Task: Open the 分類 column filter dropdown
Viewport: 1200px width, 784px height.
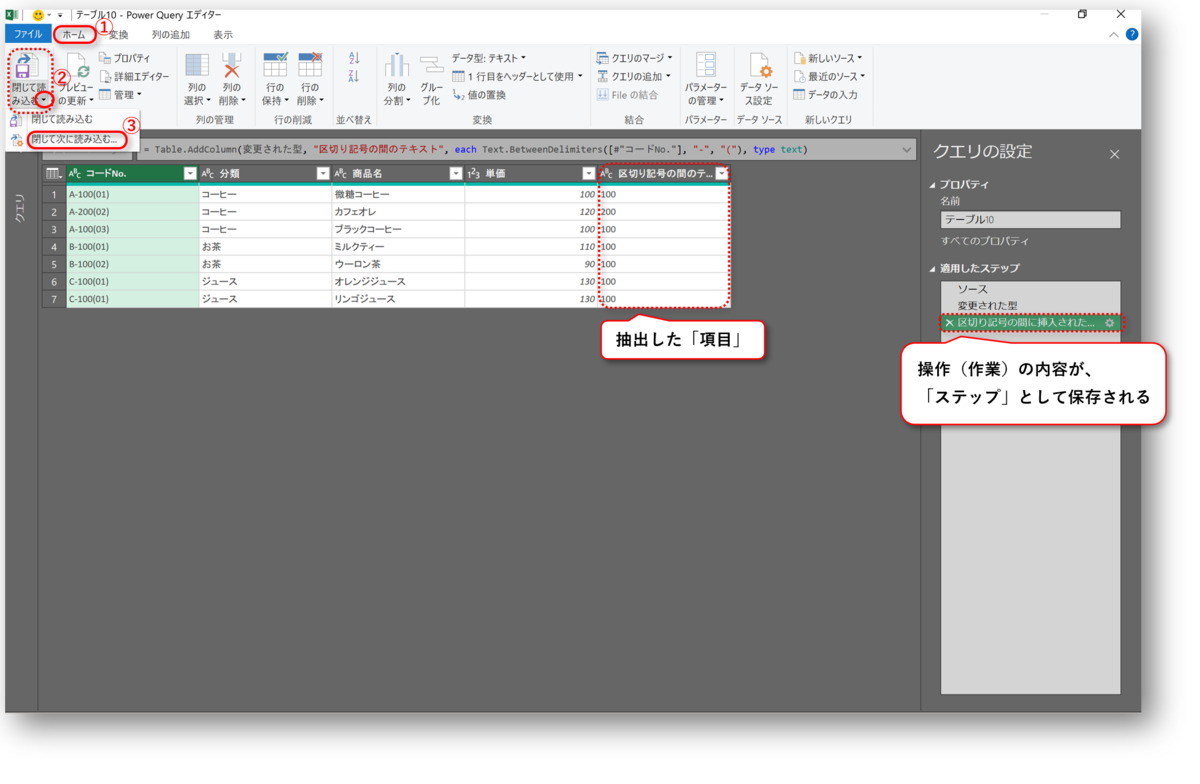Action: [x=323, y=173]
